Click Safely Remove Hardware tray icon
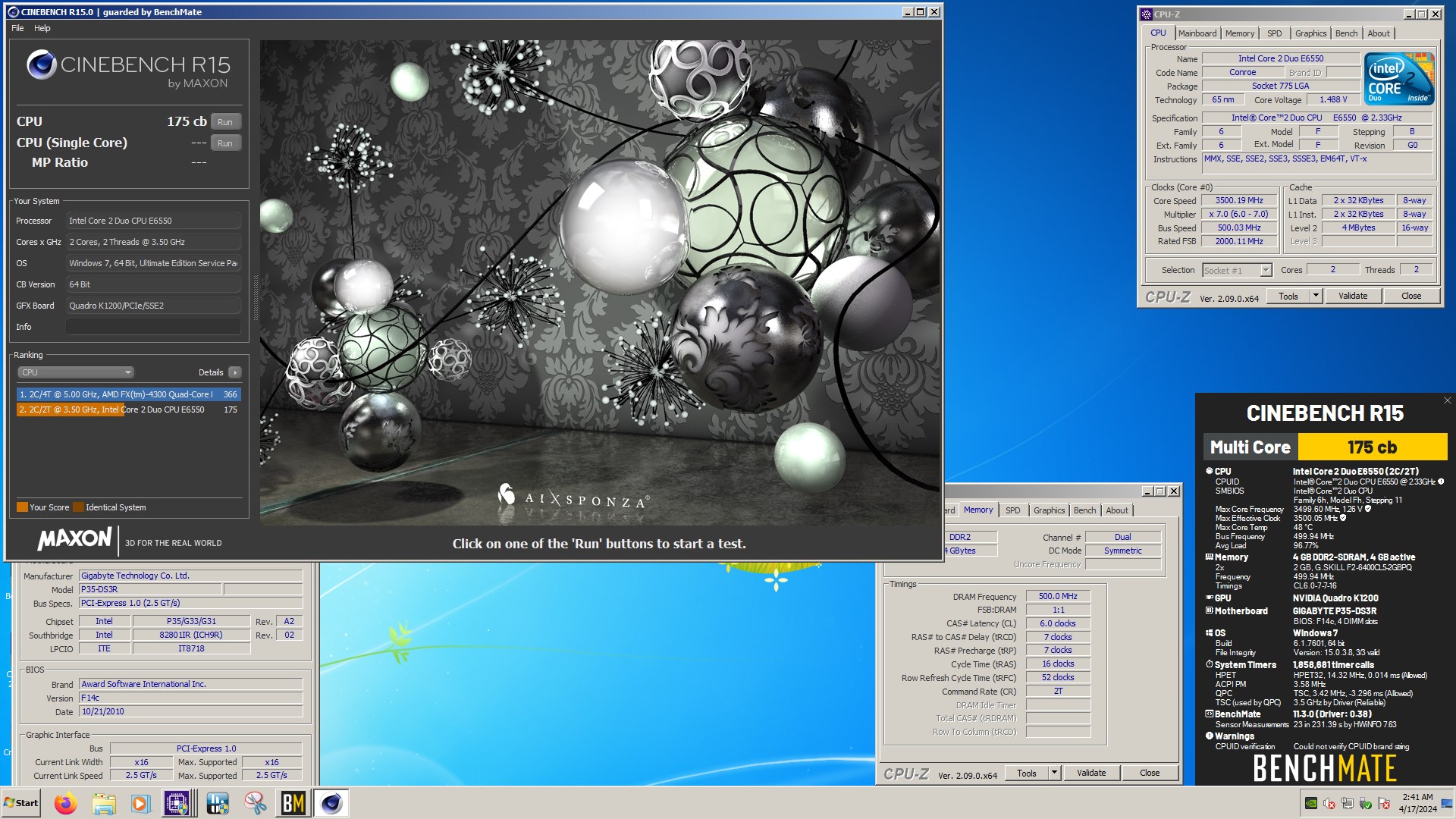The height and width of the screenshot is (819, 1456). click(1365, 803)
